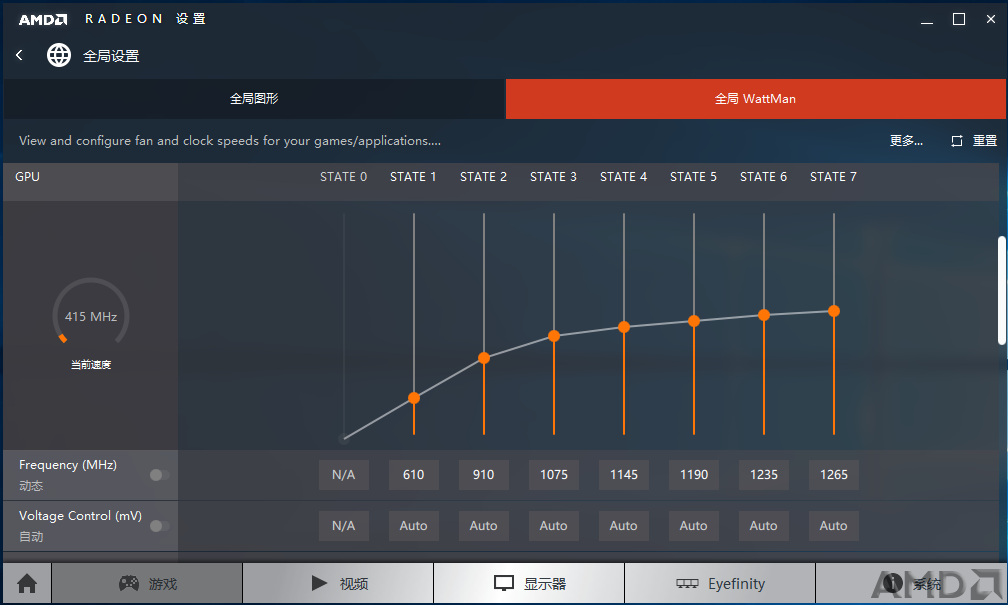Click the STATE 4 column header
Viewport: 1008px width, 605px height.
(x=624, y=177)
